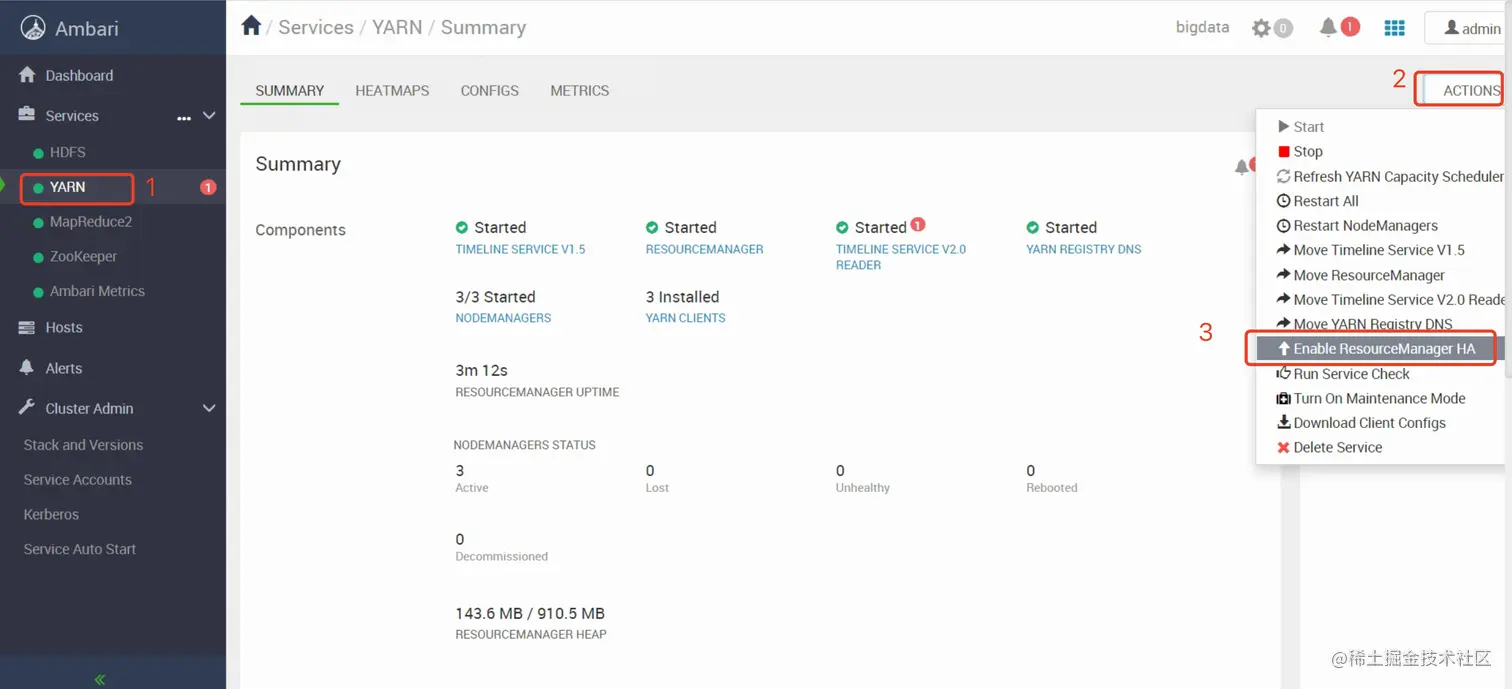Select the SUMMARY tab

point(290,90)
